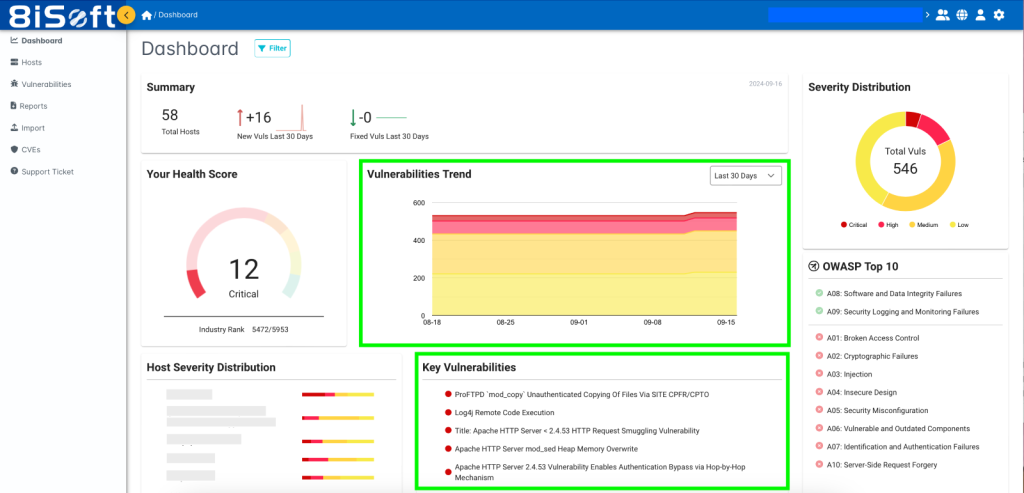
Task: Open Log4j Remote Code Execution vulnerability
Action: click(504, 413)
